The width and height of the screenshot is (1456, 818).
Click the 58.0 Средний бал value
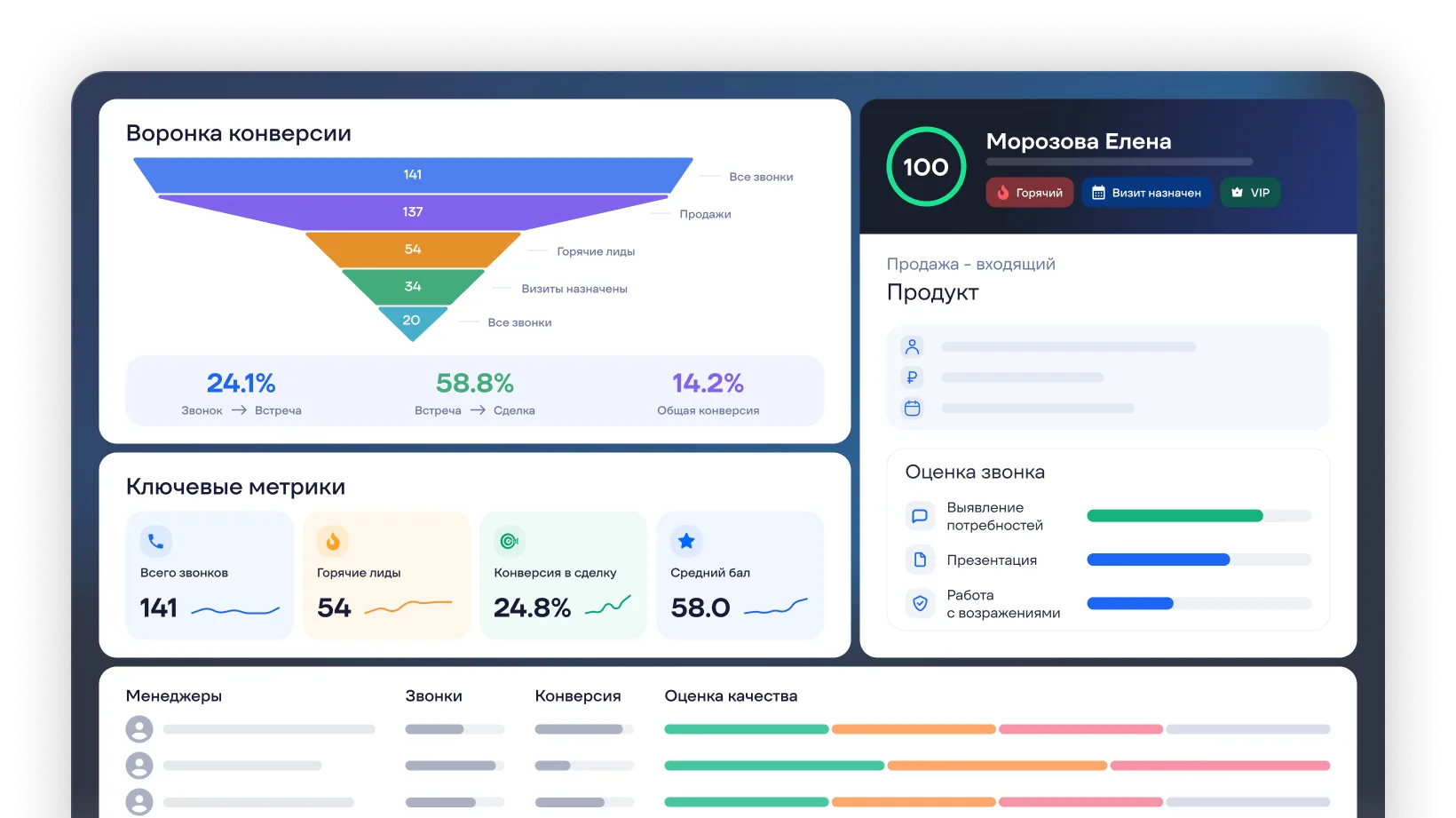700,608
